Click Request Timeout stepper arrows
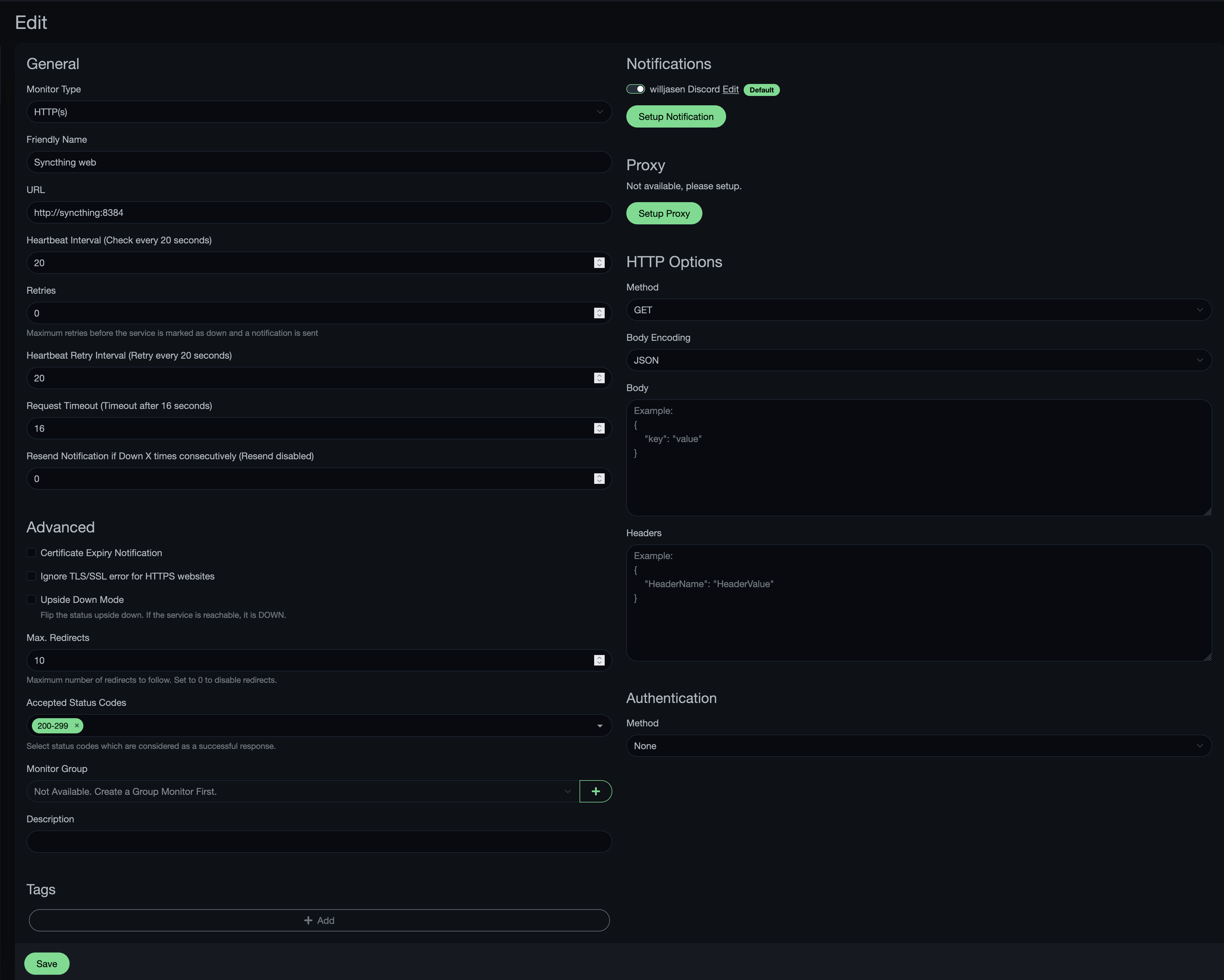Viewport: 1224px width, 980px height. pos(599,428)
